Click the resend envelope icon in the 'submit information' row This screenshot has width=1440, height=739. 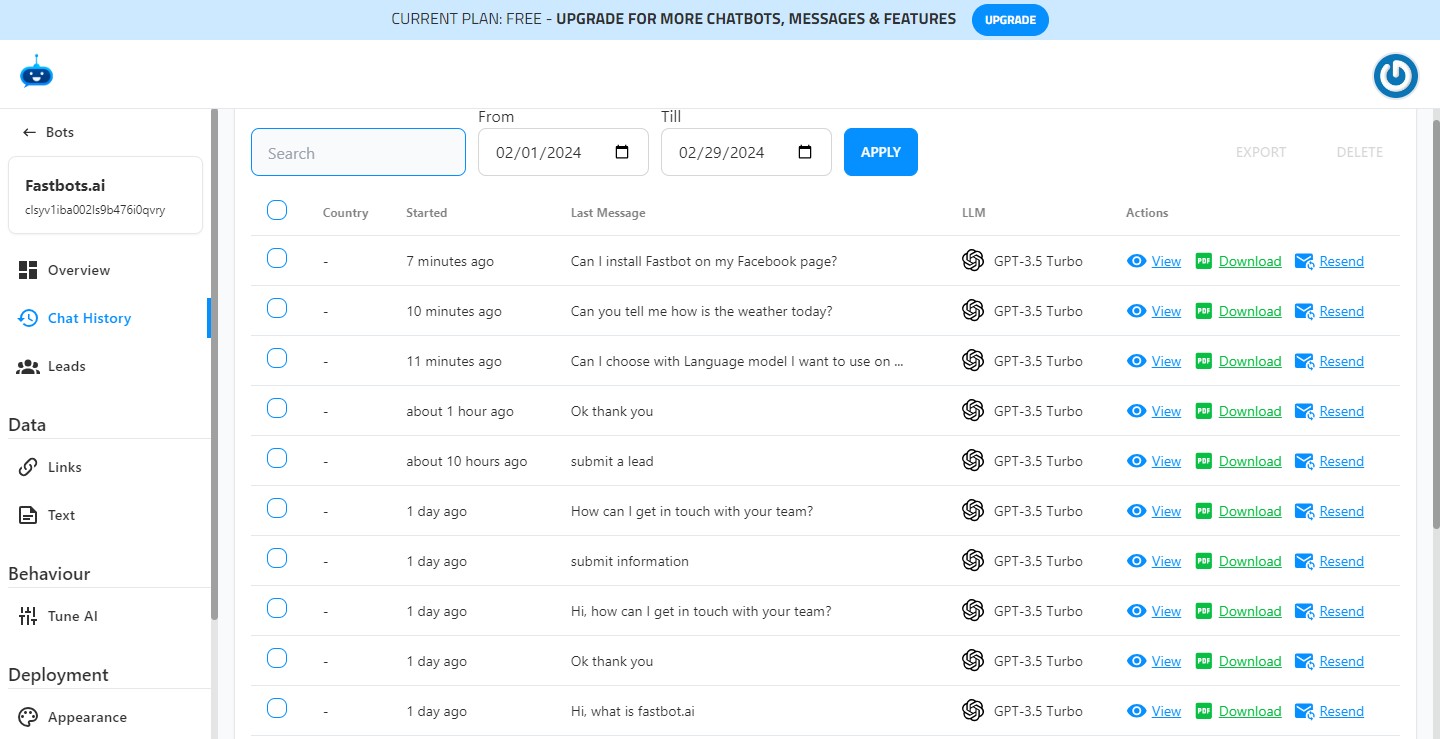1304,561
